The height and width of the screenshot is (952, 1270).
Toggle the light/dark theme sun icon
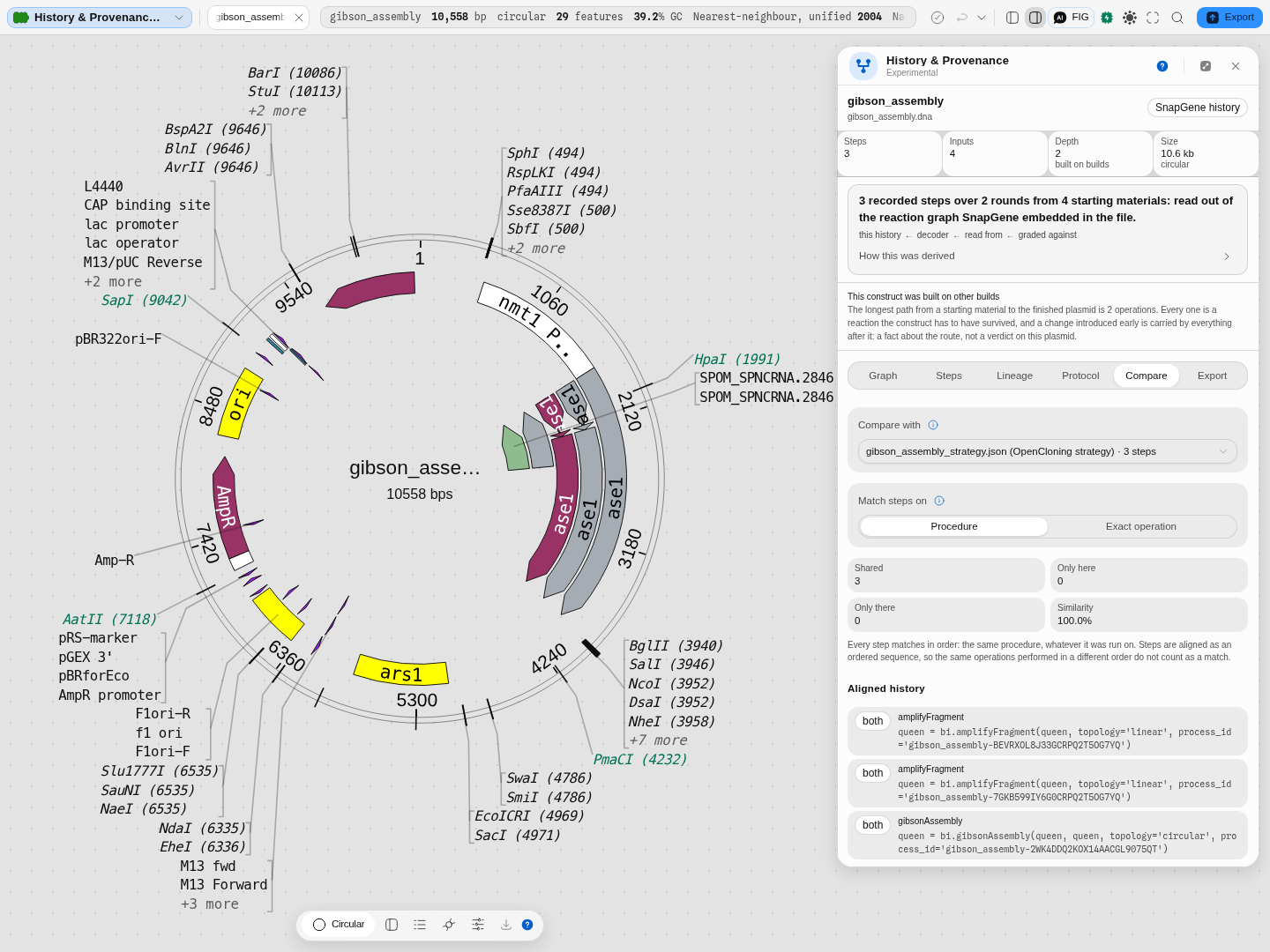[x=1130, y=18]
